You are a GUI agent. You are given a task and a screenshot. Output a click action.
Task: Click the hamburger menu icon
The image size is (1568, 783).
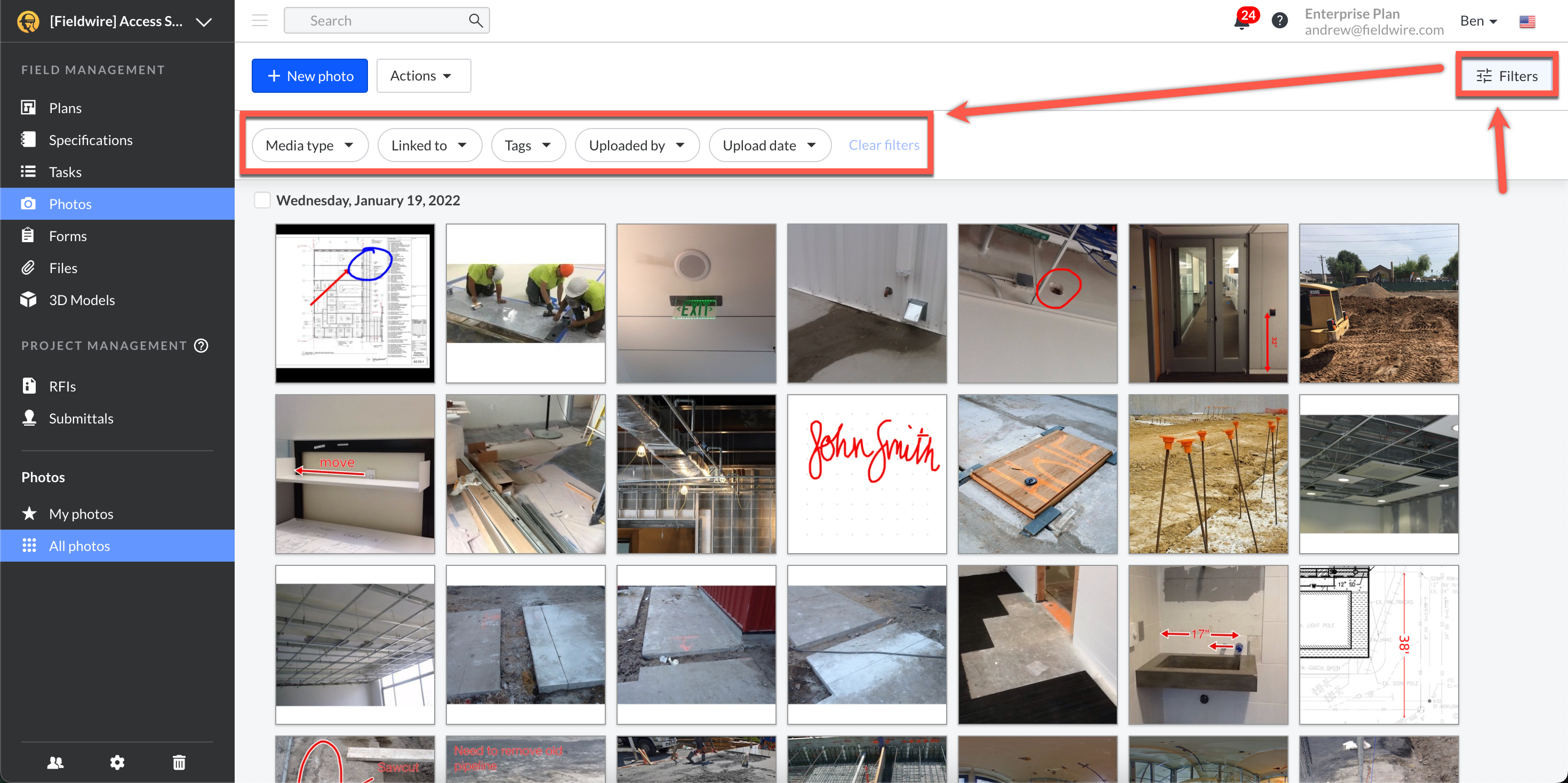tap(260, 21)
